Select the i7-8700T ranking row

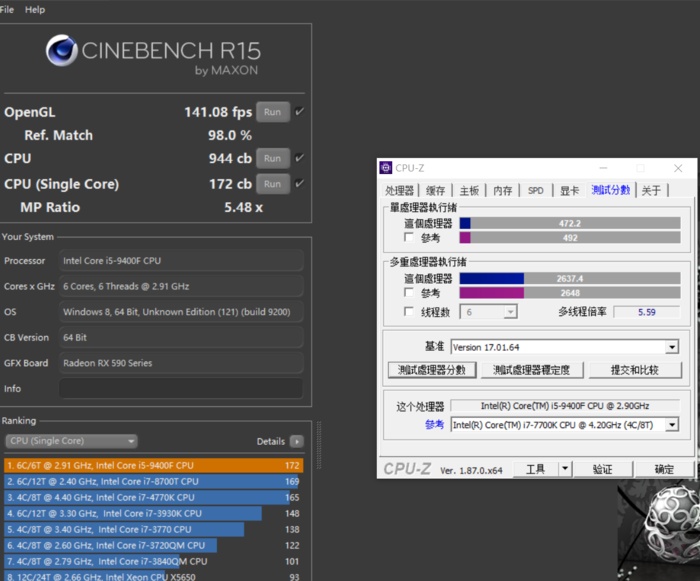154,481
